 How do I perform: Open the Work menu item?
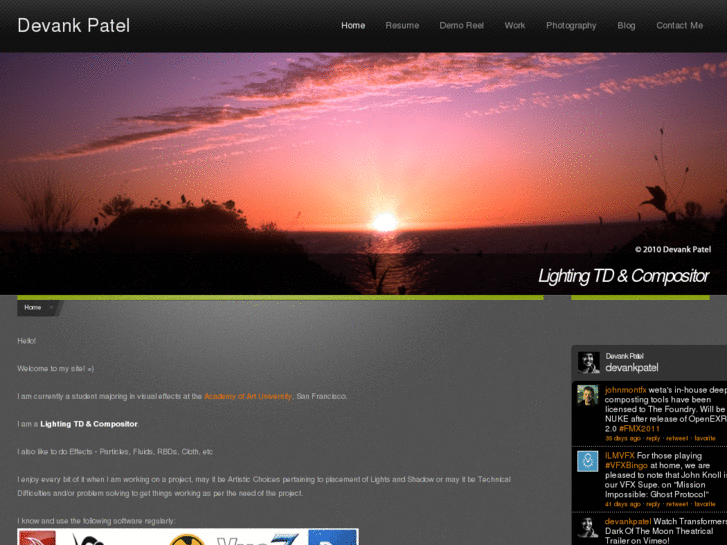pos(515,26)
